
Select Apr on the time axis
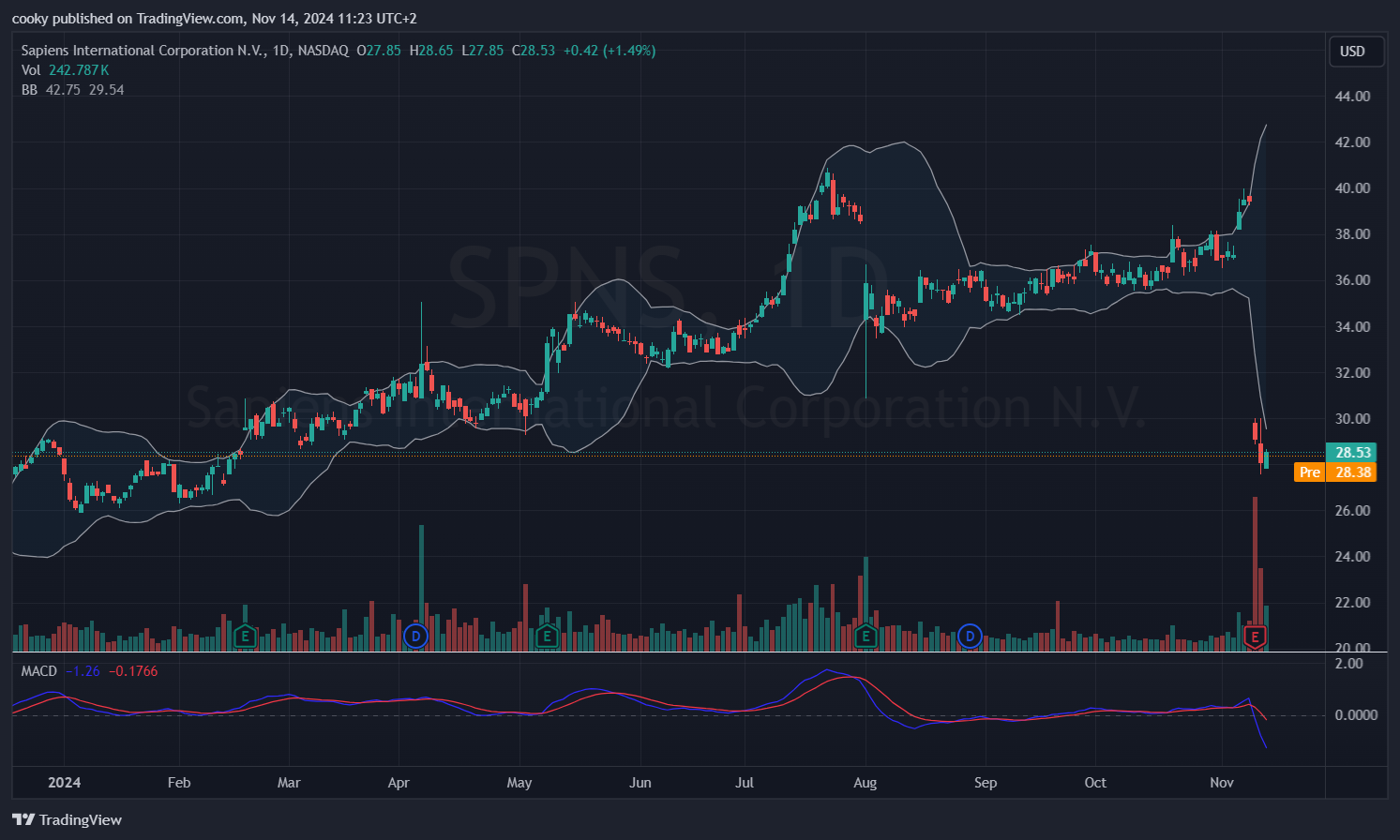[399, 783]
